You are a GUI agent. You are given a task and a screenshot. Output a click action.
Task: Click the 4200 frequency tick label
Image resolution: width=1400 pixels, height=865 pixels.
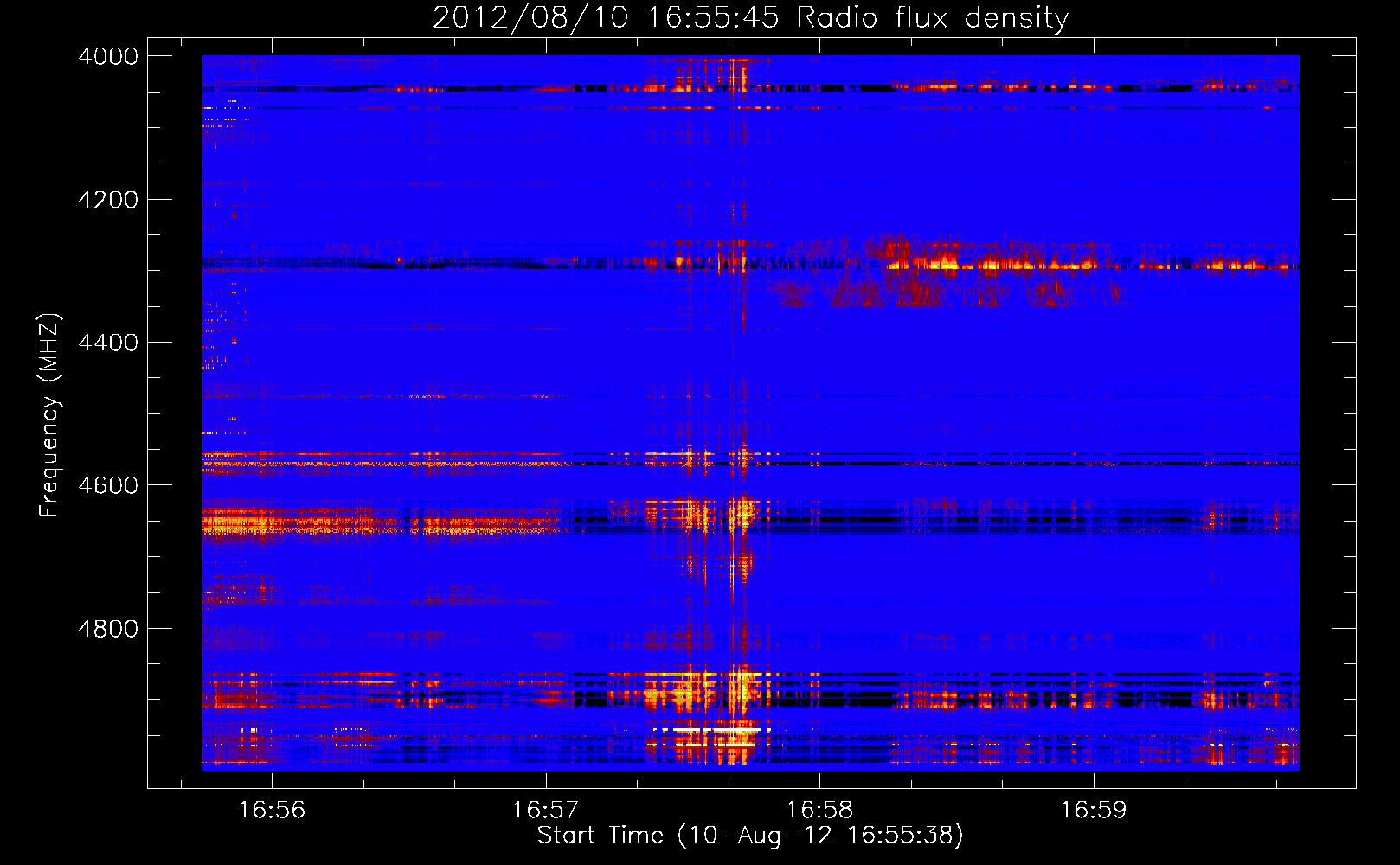pyautogui.click(x=108, y=200)
